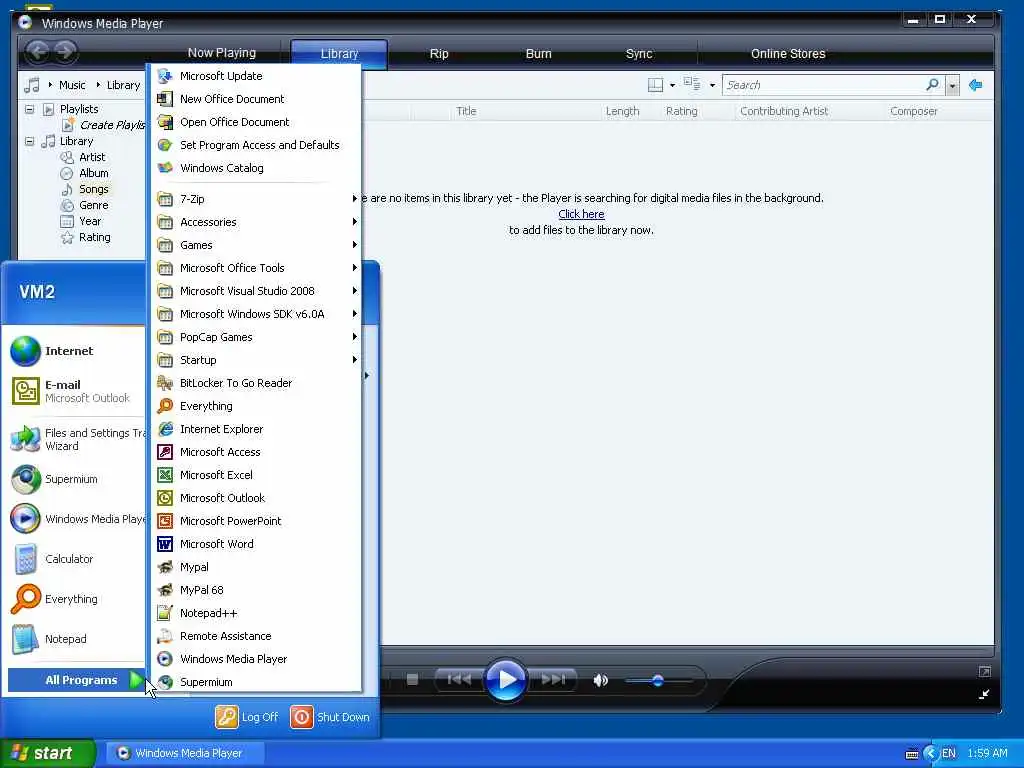The width and height of the screenshot is (1024, 768).
Task: Open the Burn tab
Action: pyautogui.click(x=539, y=54)
